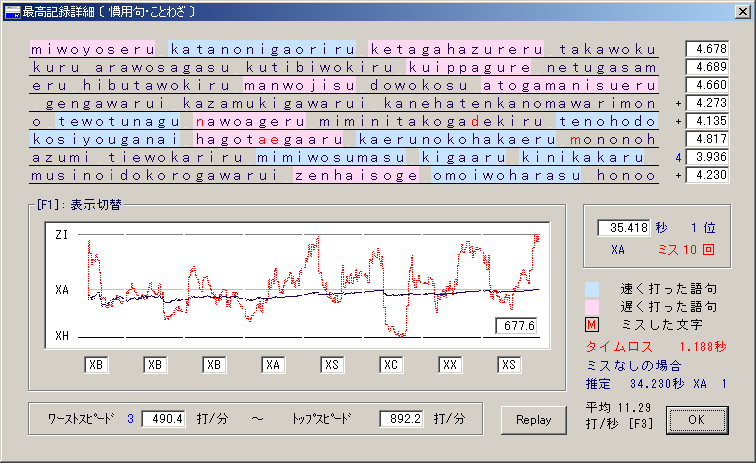Click the phrase 'tewotunagu'
The image size is (756, 463).
[x=118, y=122]
